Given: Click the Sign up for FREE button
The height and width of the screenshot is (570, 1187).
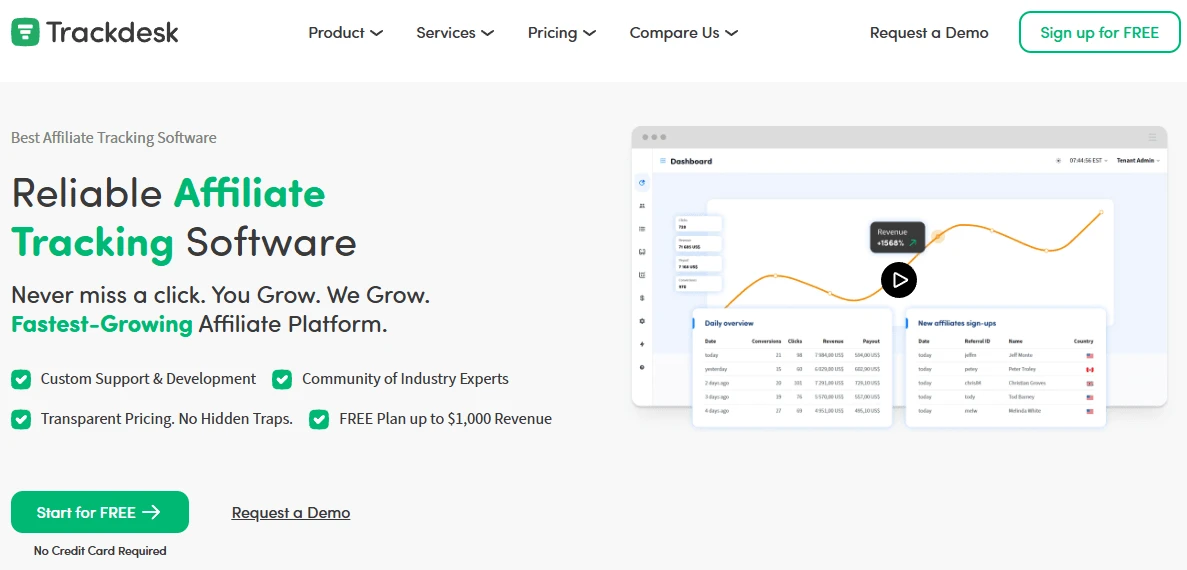Looking at the screenshot, I should pyautogui.click(x=1099, y=33).
